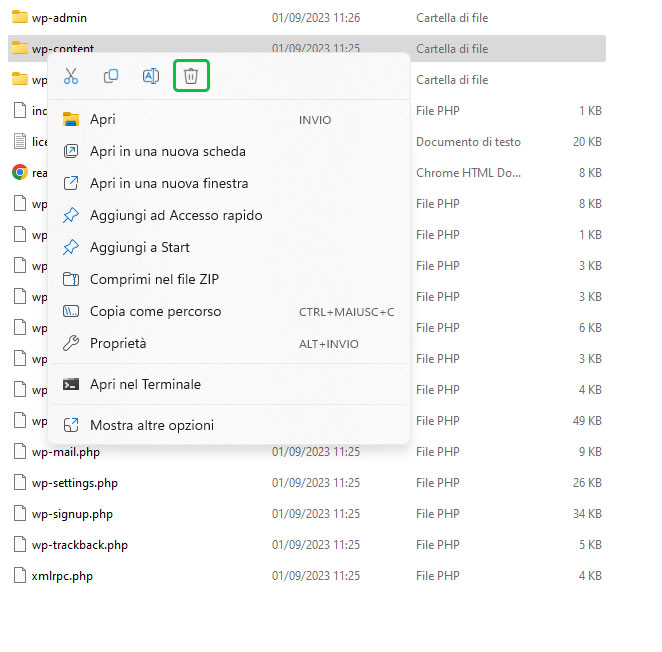Screen dimensions: 662x652
Task: Click the file icon of wp-mail.php
Action: click(19, 451)
